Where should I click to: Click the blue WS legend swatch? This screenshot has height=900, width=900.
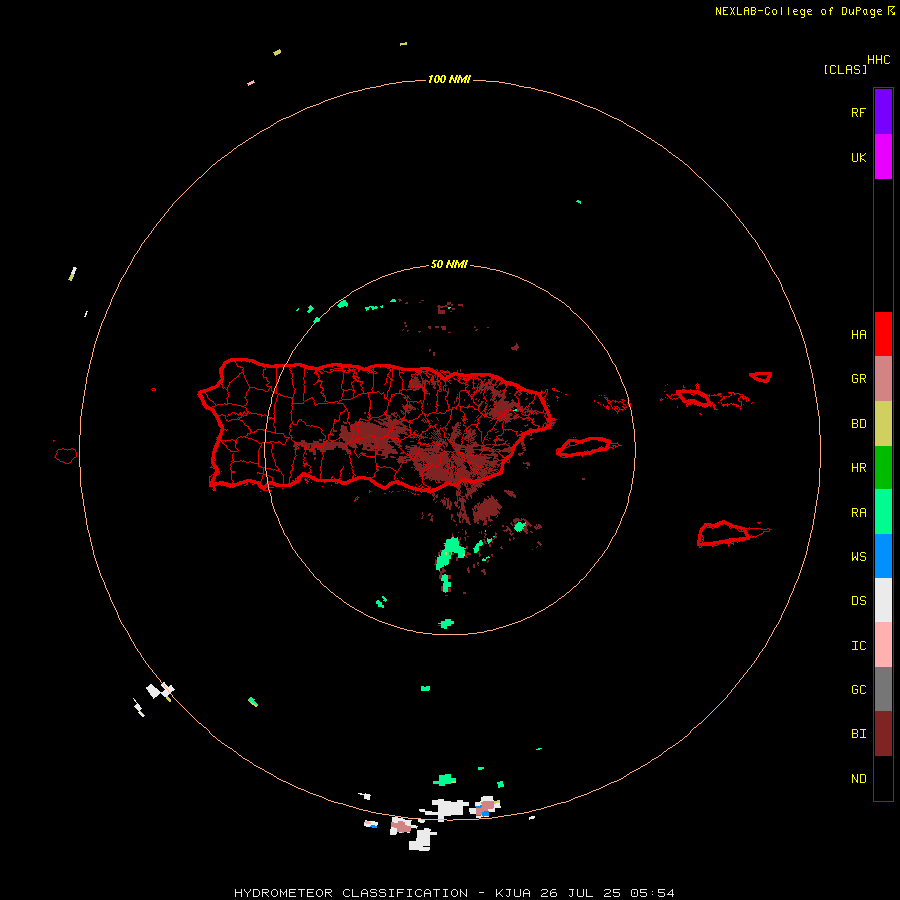883,556
